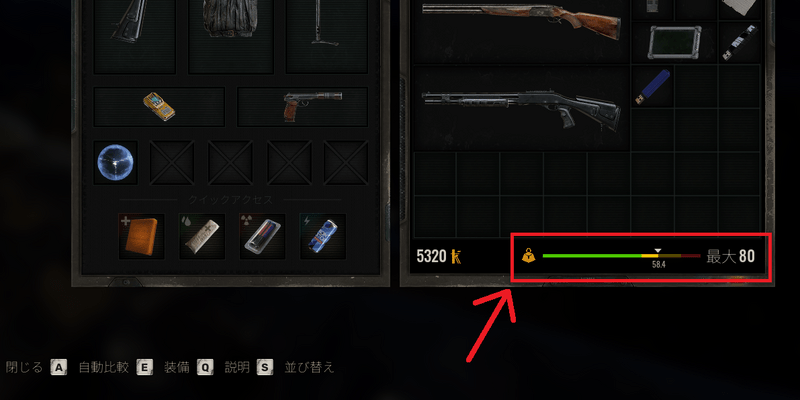Use the blue energy drink quick-access item
800x400 pixels.
click(323, 236)
